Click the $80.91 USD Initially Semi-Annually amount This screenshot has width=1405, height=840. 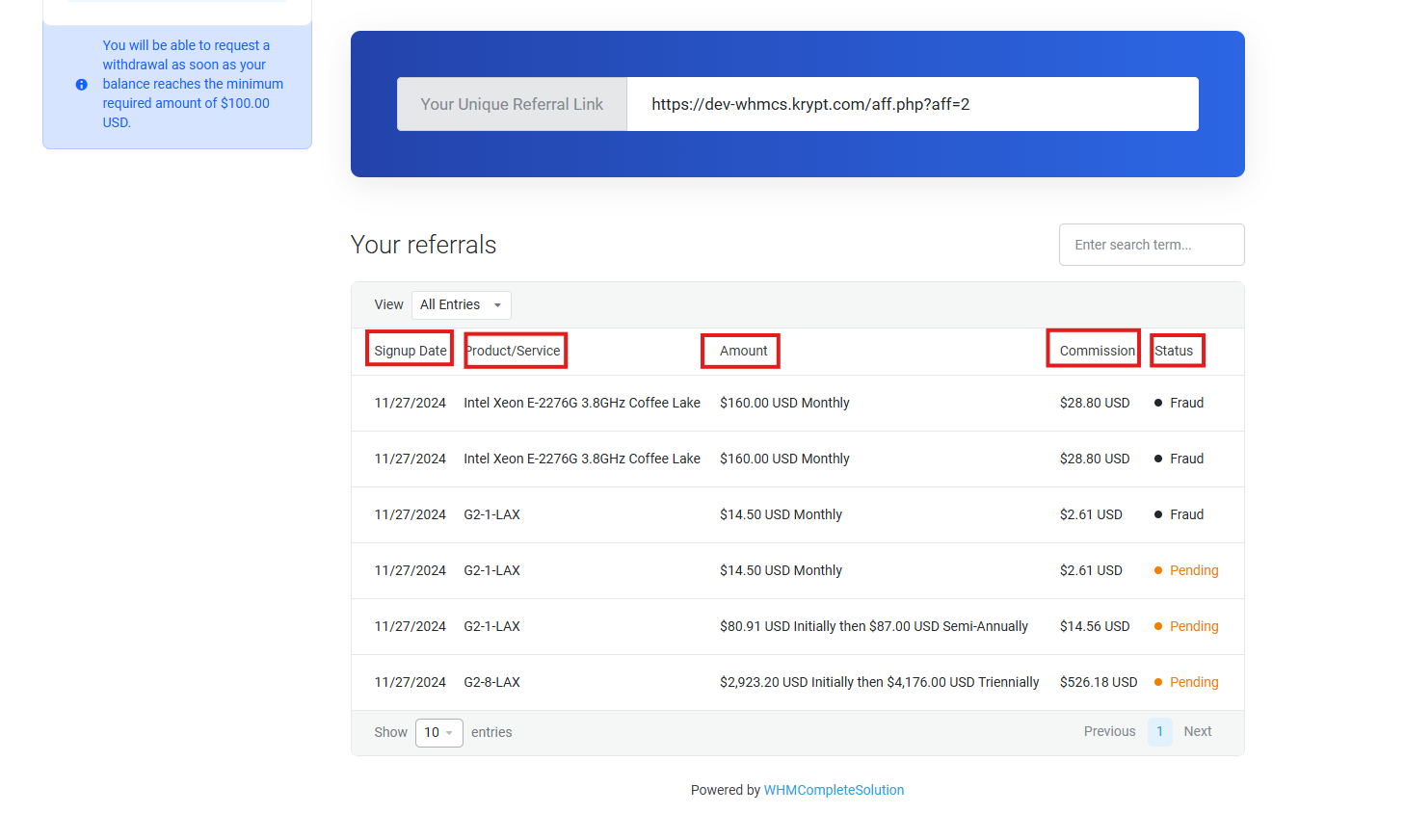874,626
